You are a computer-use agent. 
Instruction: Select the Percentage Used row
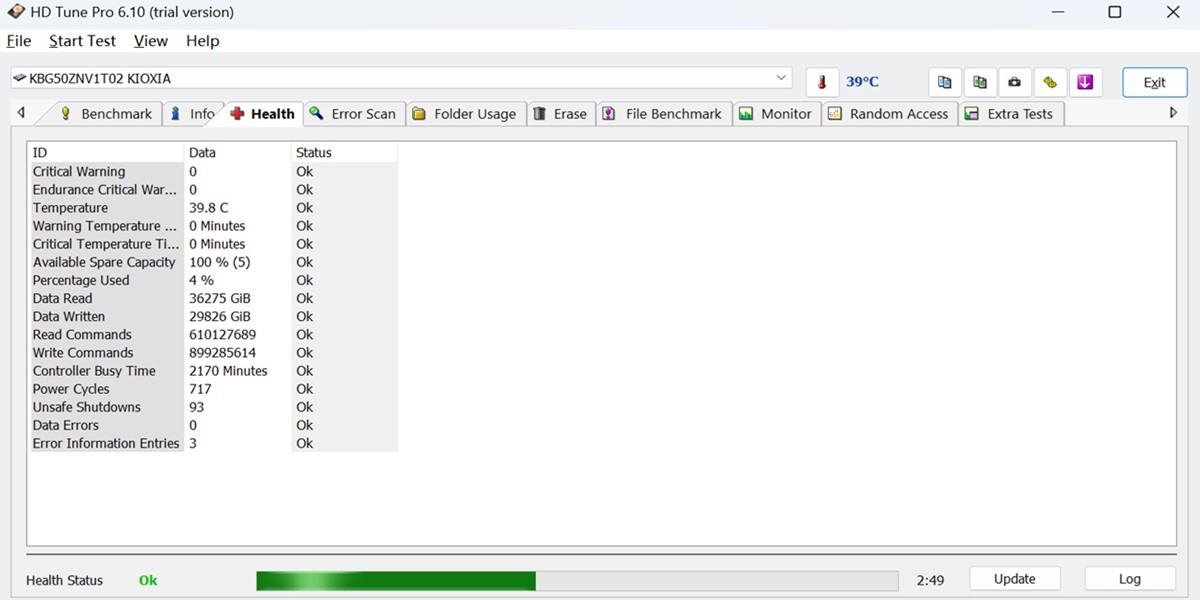pyautogui.click(x=81, y=280)
